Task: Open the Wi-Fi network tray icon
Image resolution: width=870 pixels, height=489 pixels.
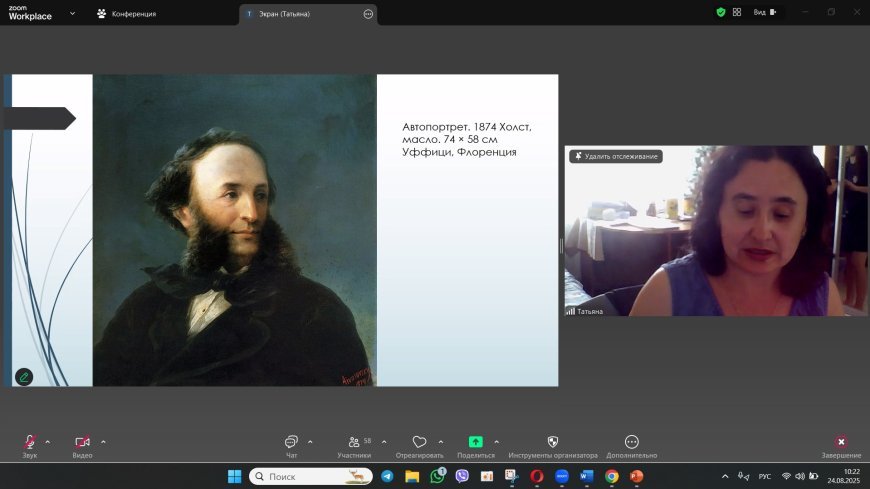Action: click(786, 476)
